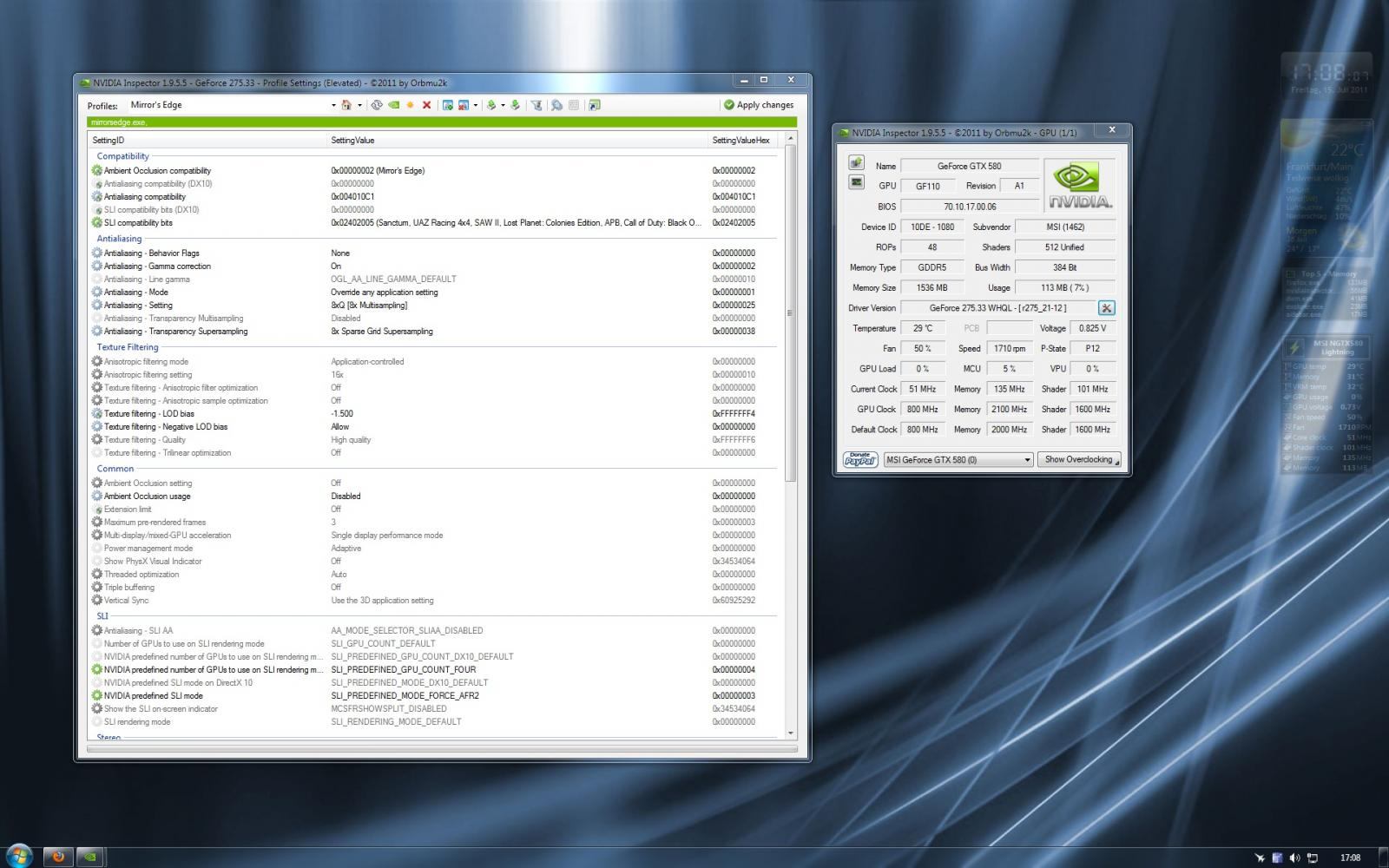1389x868 pixels.
Task: Click the NVIDIA logo in the GPU window
Action: click(1079, 186)
